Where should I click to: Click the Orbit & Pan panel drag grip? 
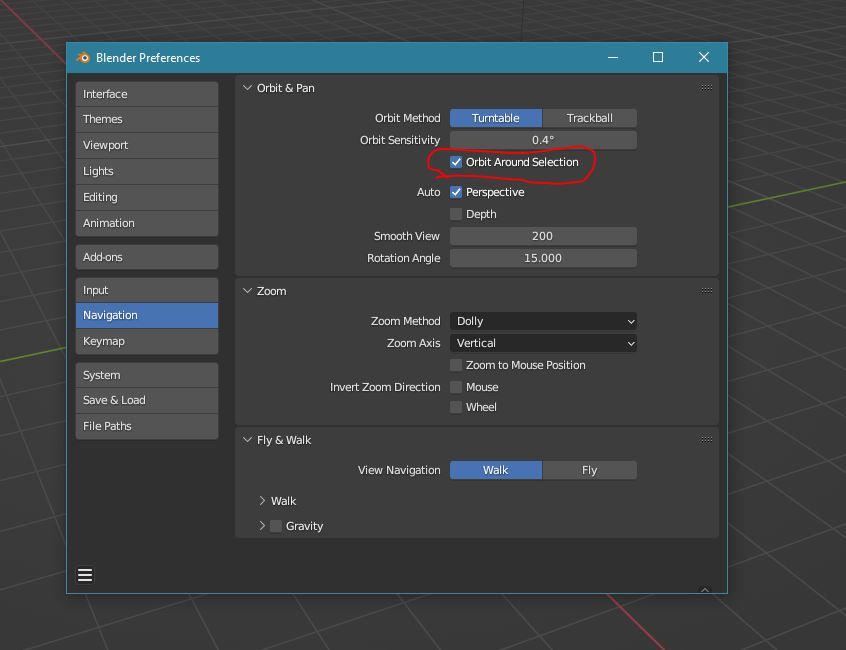(706, 87)
